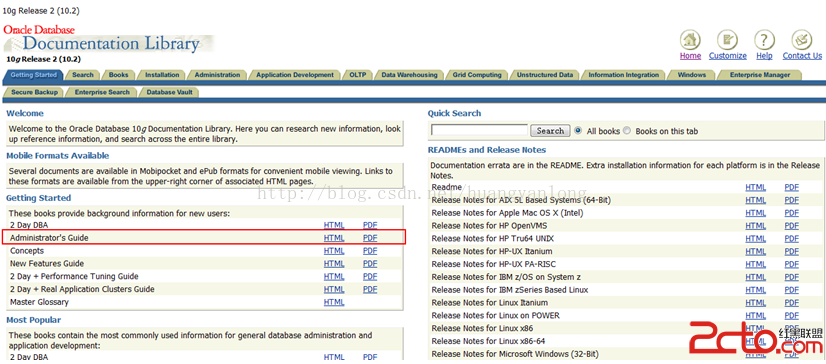
Task: Open PDF for HP-UX PA-RISC Release Notes
Action: 792,264
